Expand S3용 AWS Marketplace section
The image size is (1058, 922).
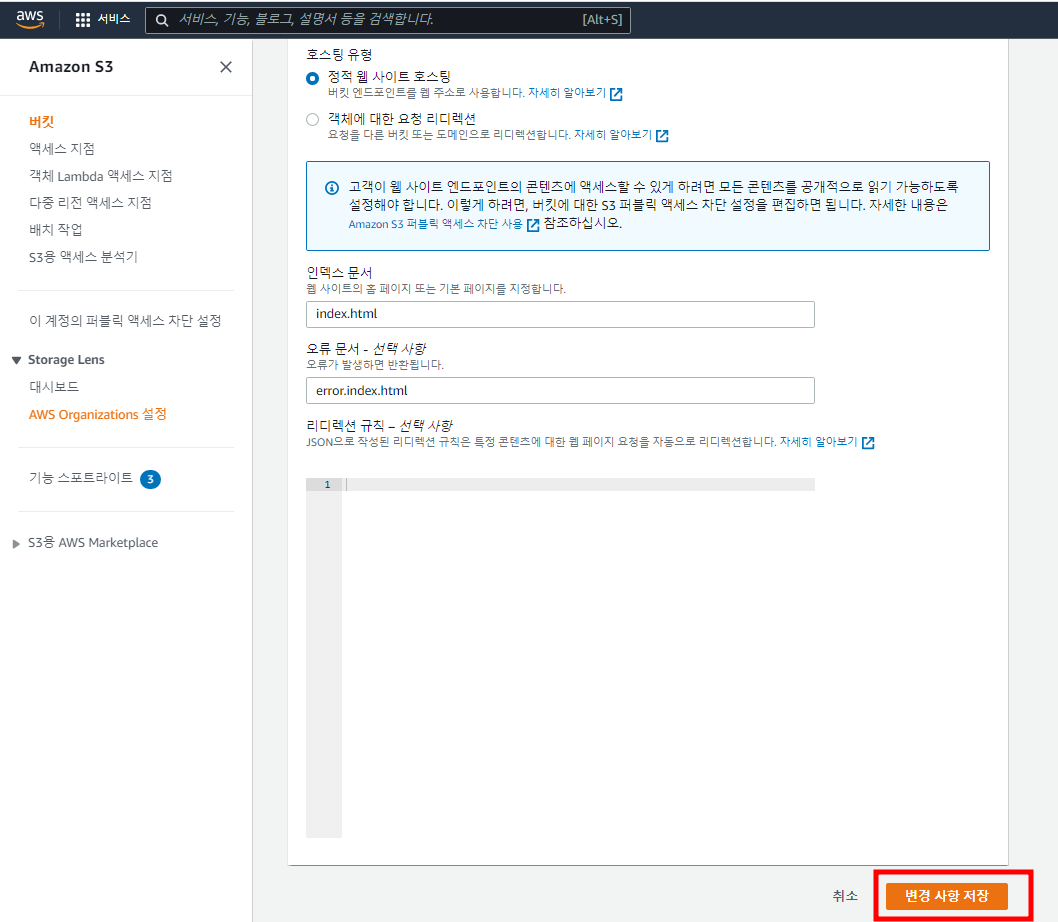click(x=16, y=544)
